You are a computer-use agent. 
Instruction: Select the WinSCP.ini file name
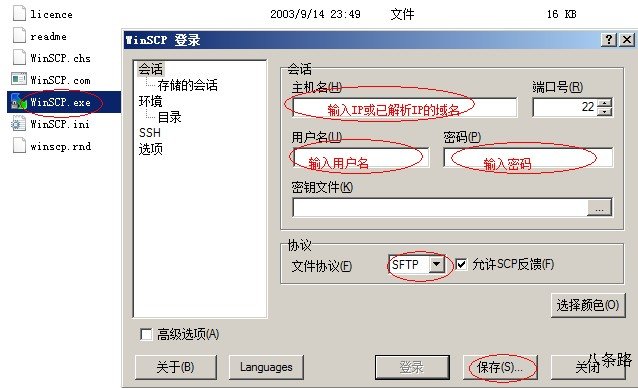(60, 124)
